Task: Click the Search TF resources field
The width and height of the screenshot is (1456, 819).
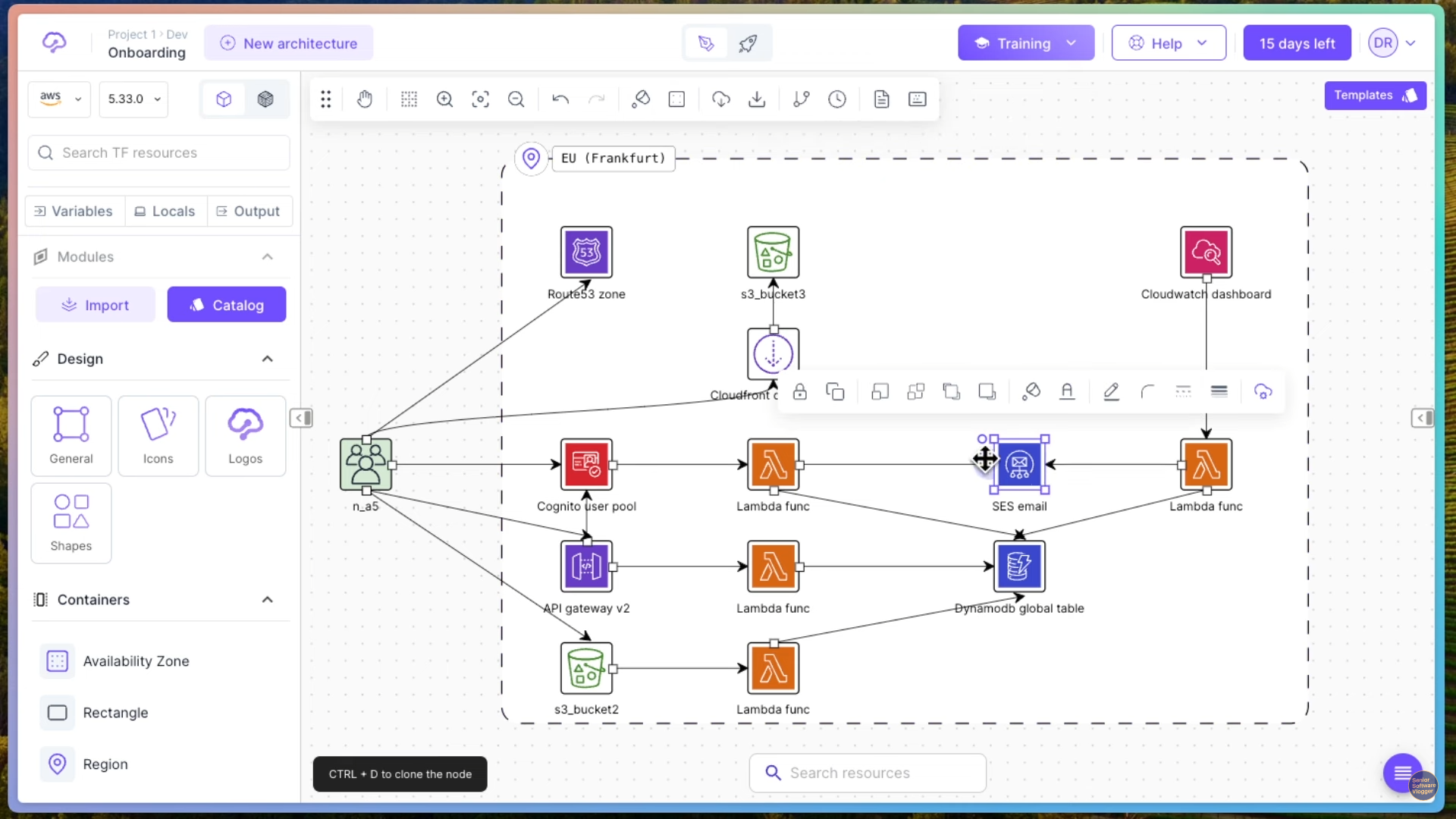Action: pyautogui.click(x=159, y=153)
